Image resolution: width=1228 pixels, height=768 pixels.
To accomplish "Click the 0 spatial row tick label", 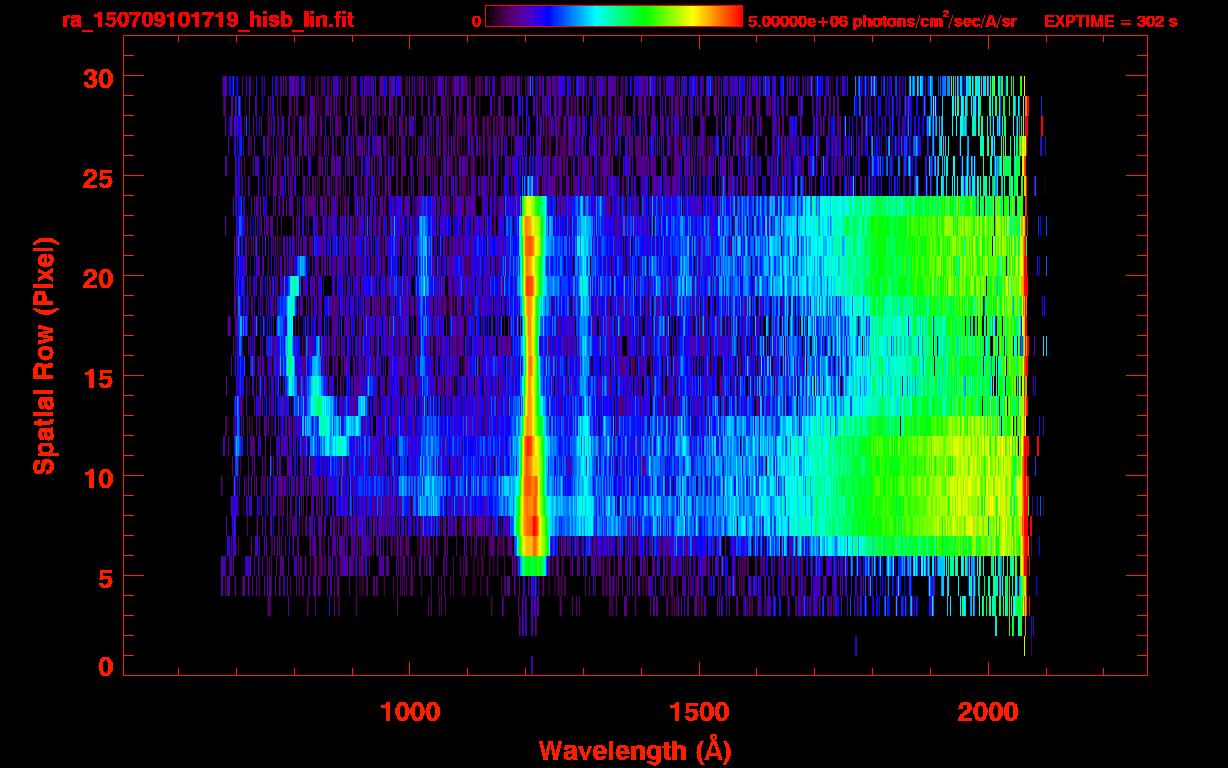I will coord(106,666).
